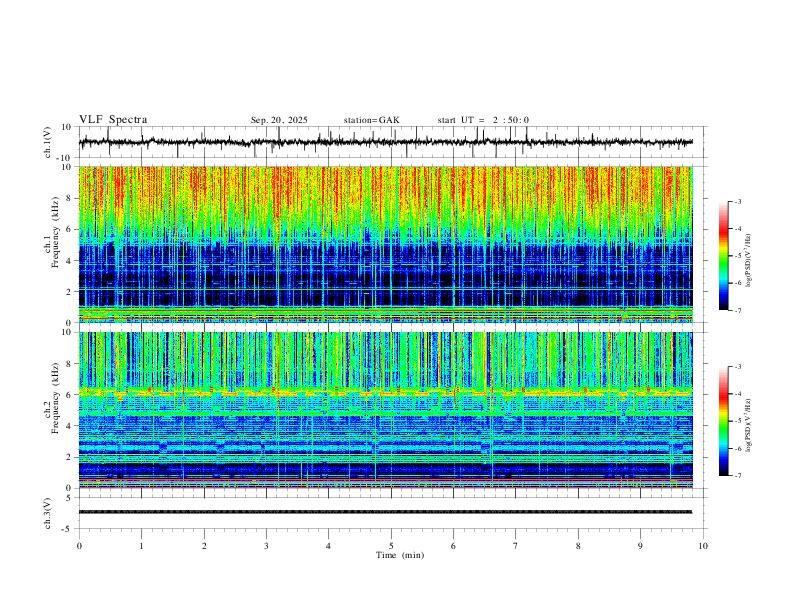Click the "start UT = 2 :50: 0" text
This screenshot has height=612, width=792.
483,120
